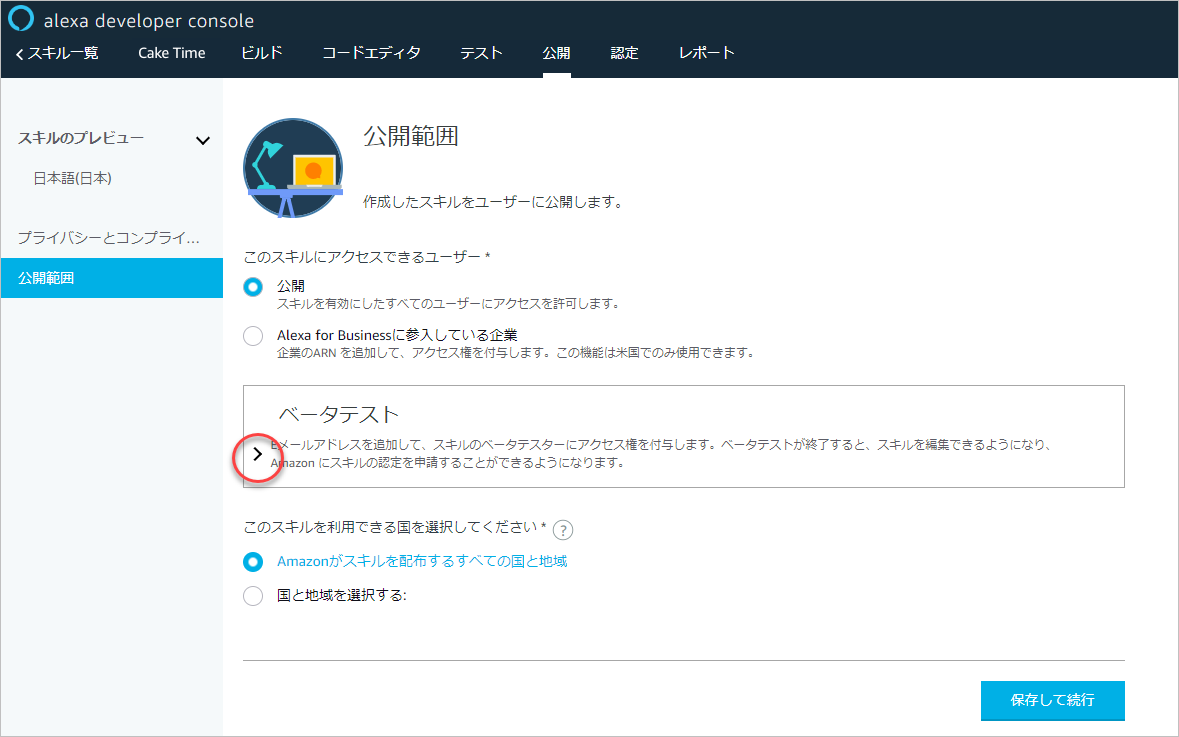This screenshot has height=737, width=1179.
Task: Open the 認定 tab
Action: 624,53
